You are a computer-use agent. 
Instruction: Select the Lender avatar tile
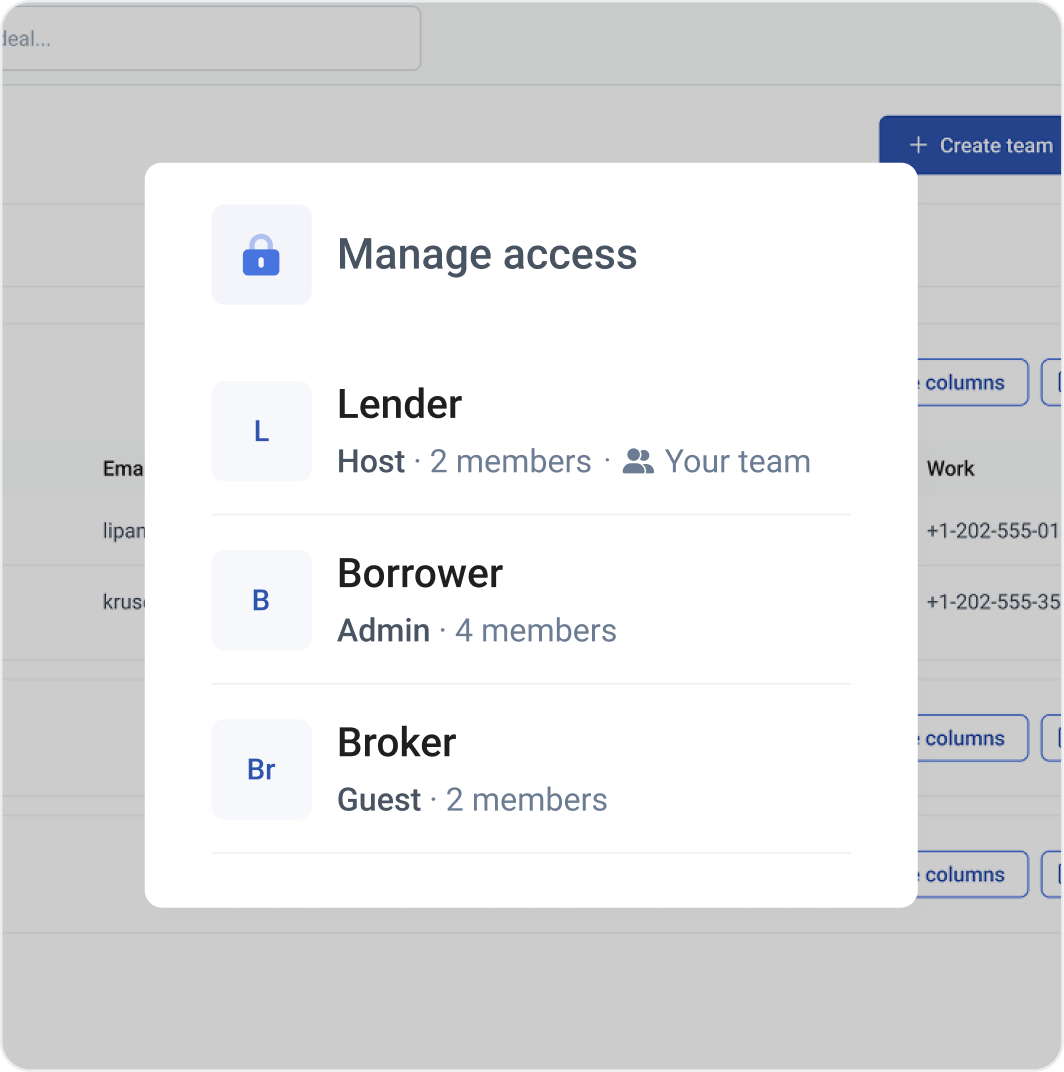261,431
